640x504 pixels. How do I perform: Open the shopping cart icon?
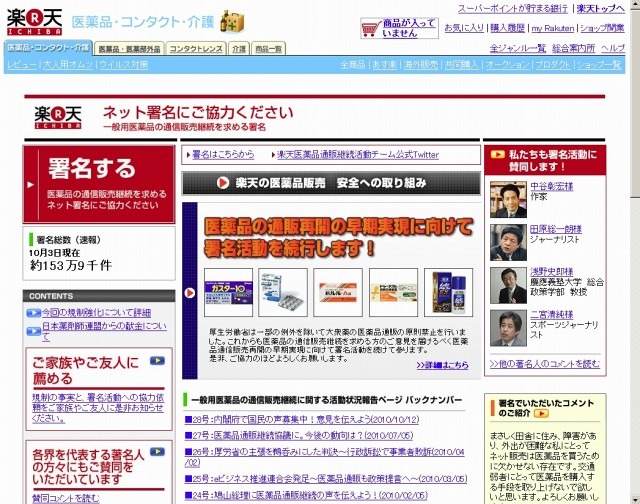371,28
